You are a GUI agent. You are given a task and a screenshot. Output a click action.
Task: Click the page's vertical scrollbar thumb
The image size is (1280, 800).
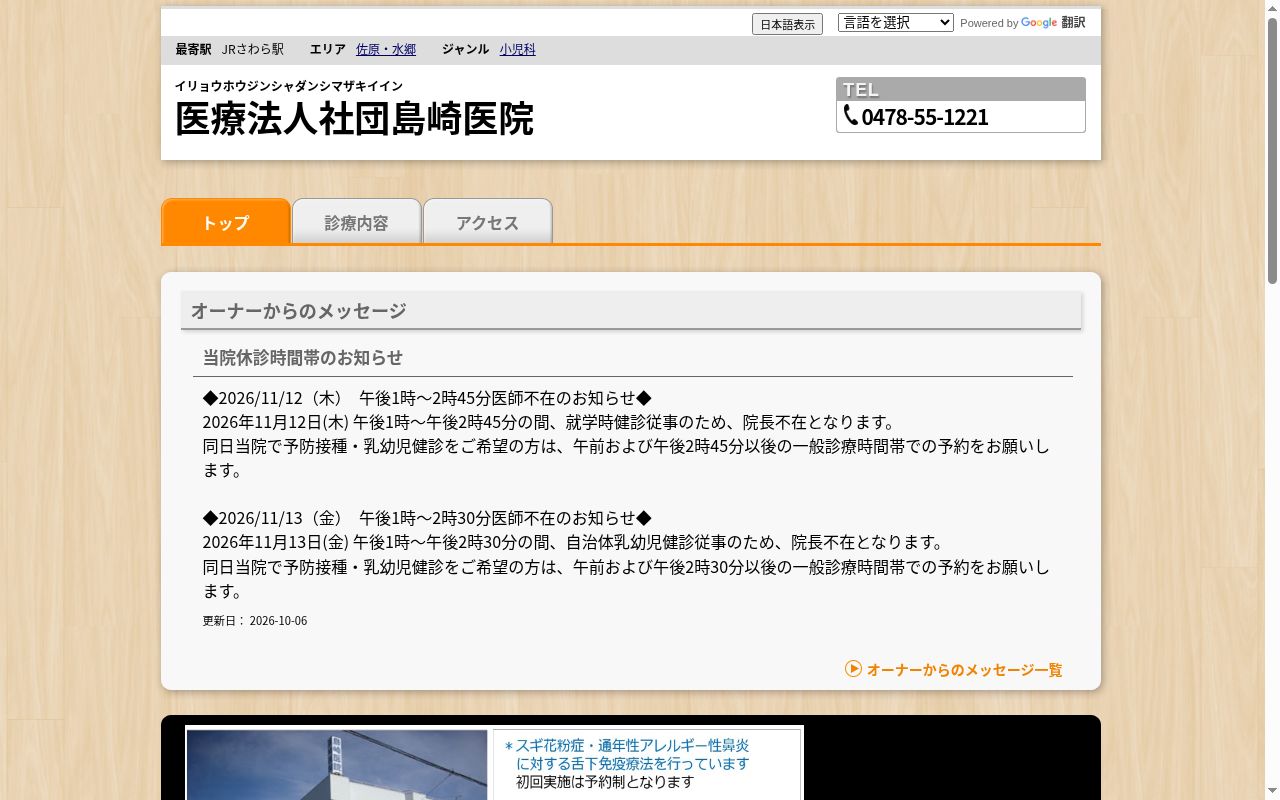(x=1272, y=150)
